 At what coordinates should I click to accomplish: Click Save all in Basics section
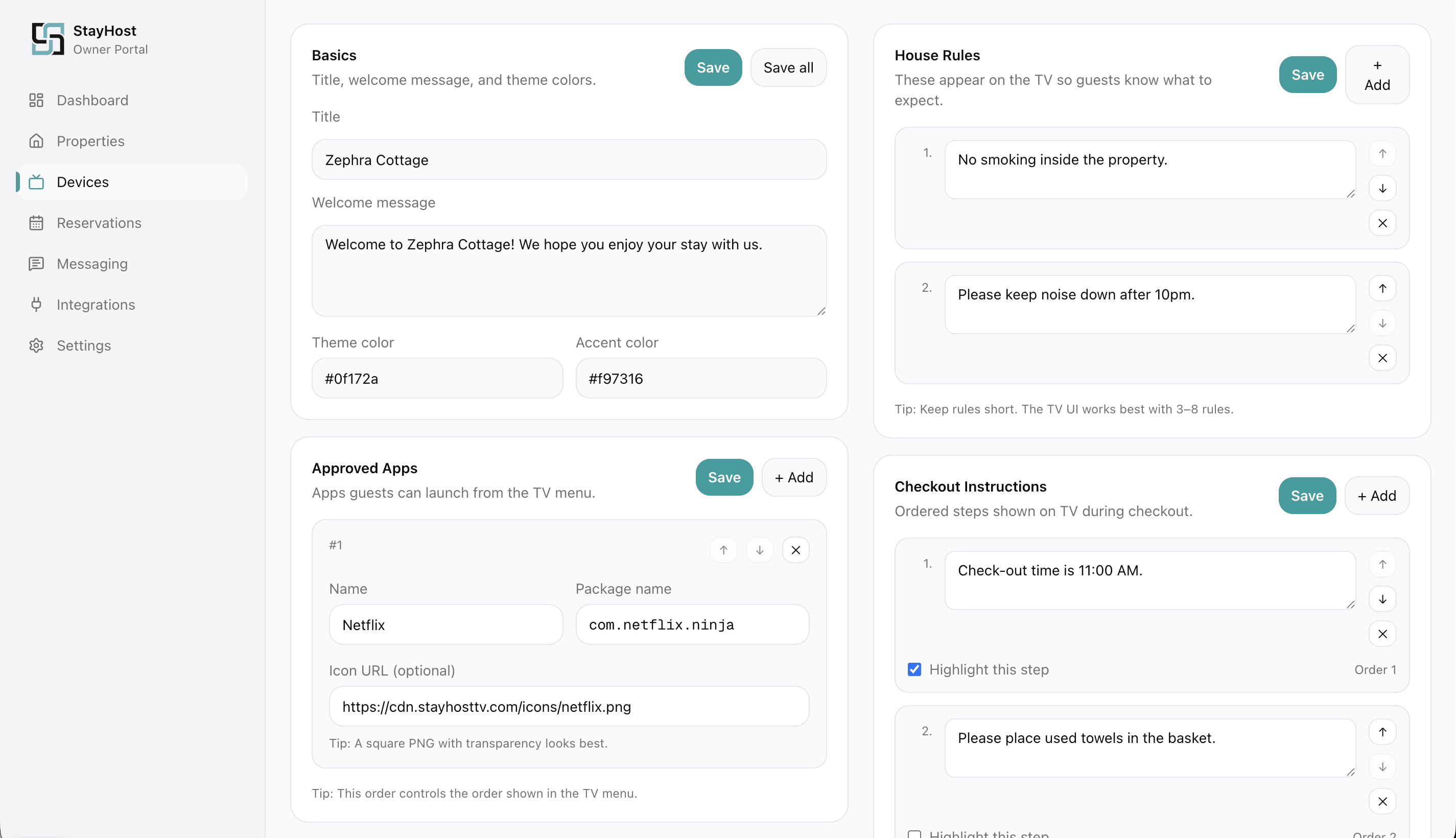[x=788, y=67]
